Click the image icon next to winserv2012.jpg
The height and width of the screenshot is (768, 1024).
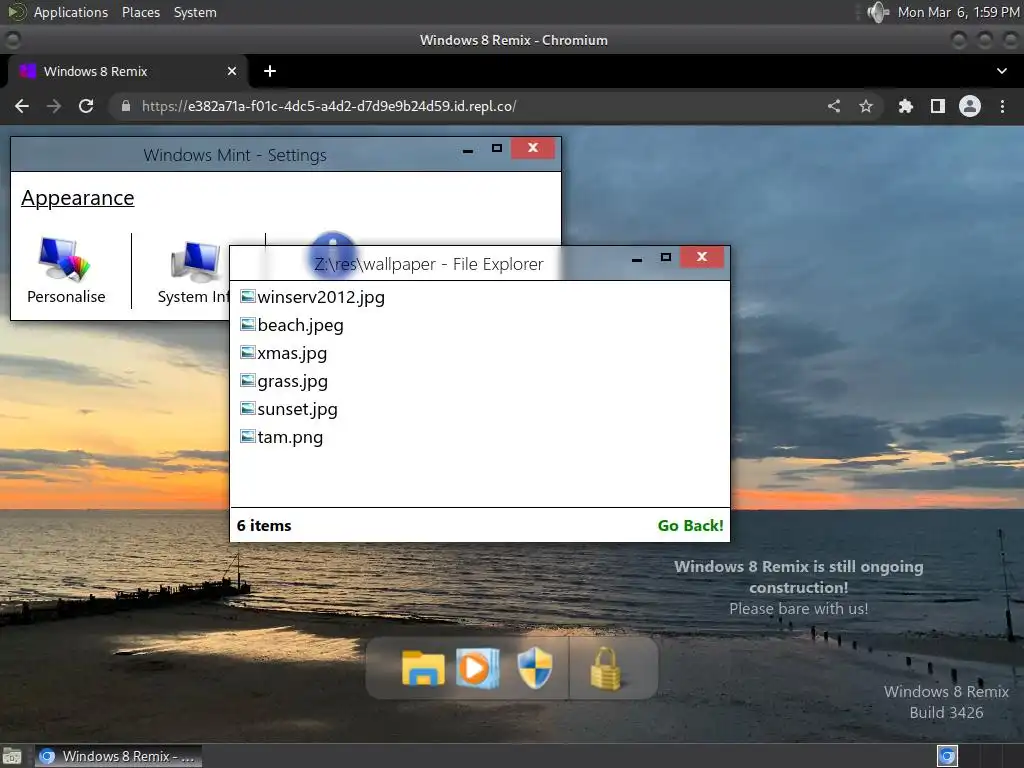248,296
